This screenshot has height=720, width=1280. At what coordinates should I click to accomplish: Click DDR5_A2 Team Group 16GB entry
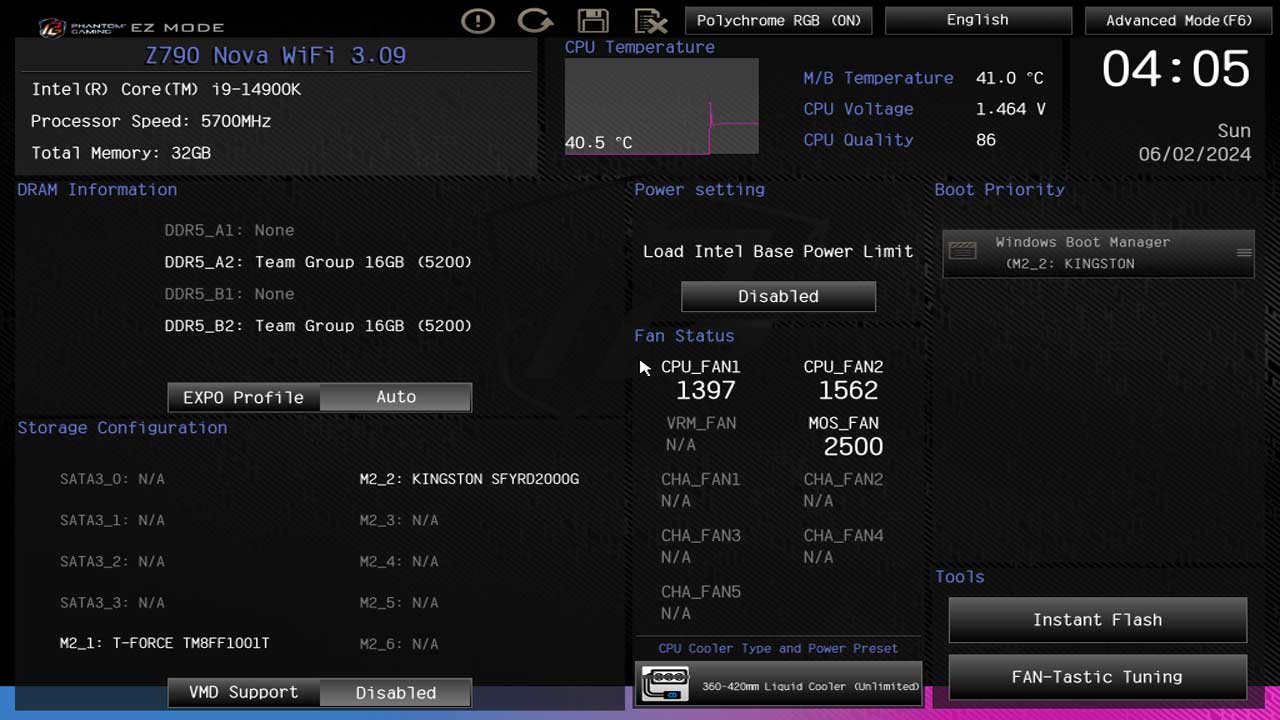[x=318, y=262]
